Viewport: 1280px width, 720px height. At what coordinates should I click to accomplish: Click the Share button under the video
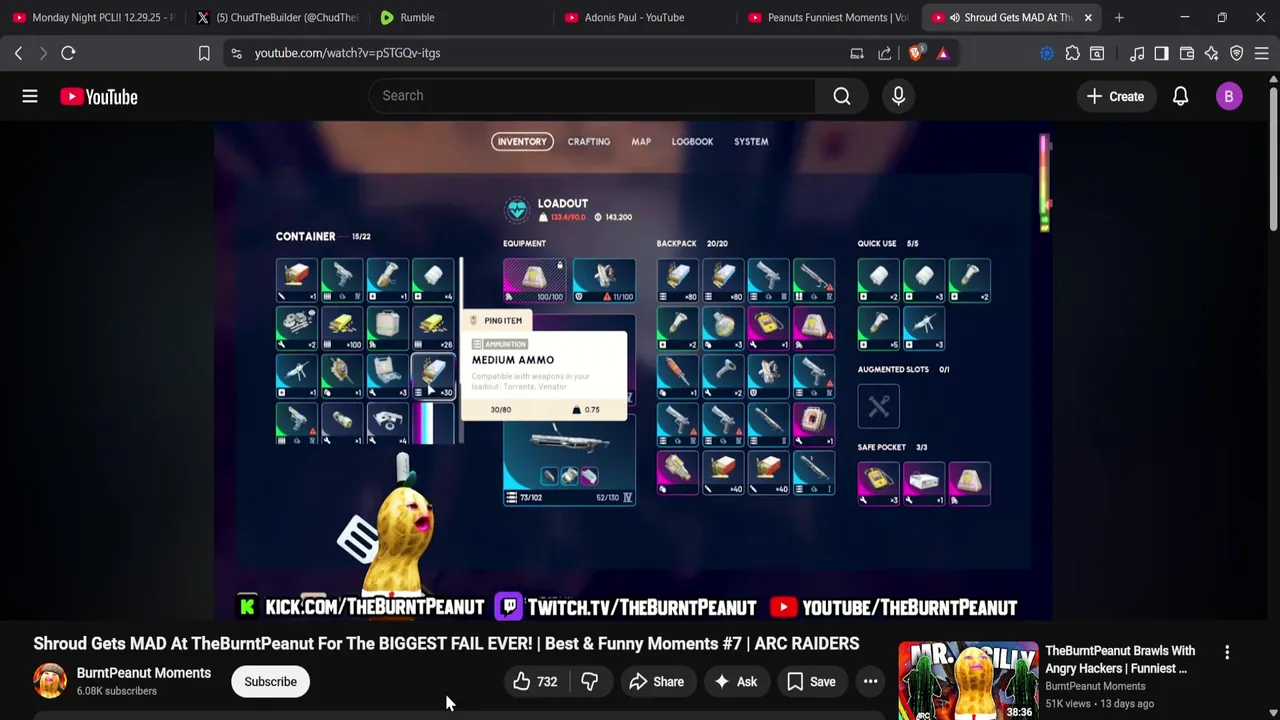pyautogui.click(x=656, y=682)
